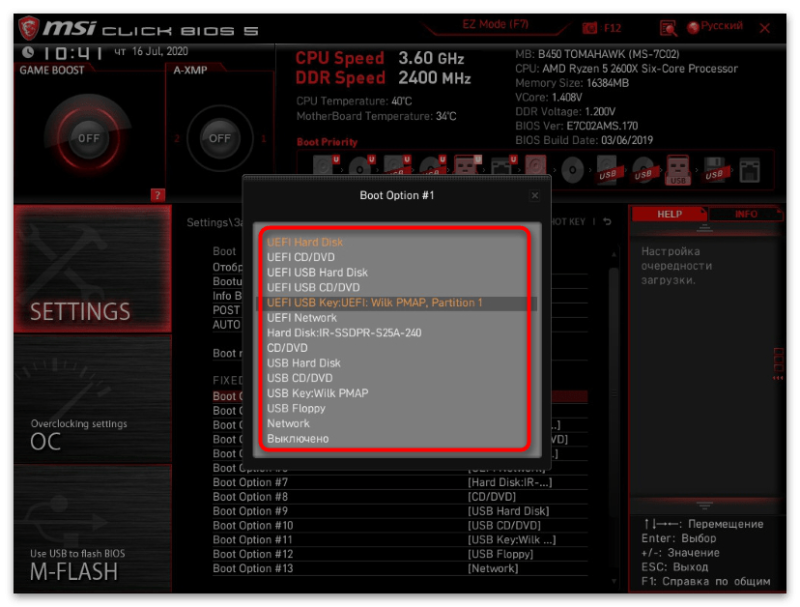Open Boot Option #12 value [USB Floppy]
The image size is (800, 607).
(x=501, y=554)
